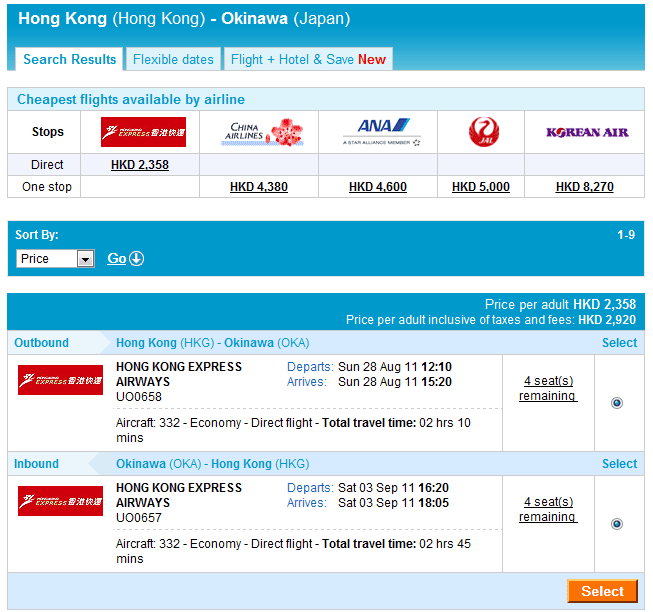Click the HKD 4,600 ANA fare link
The image size is (653, 612).
click(378, 187)
